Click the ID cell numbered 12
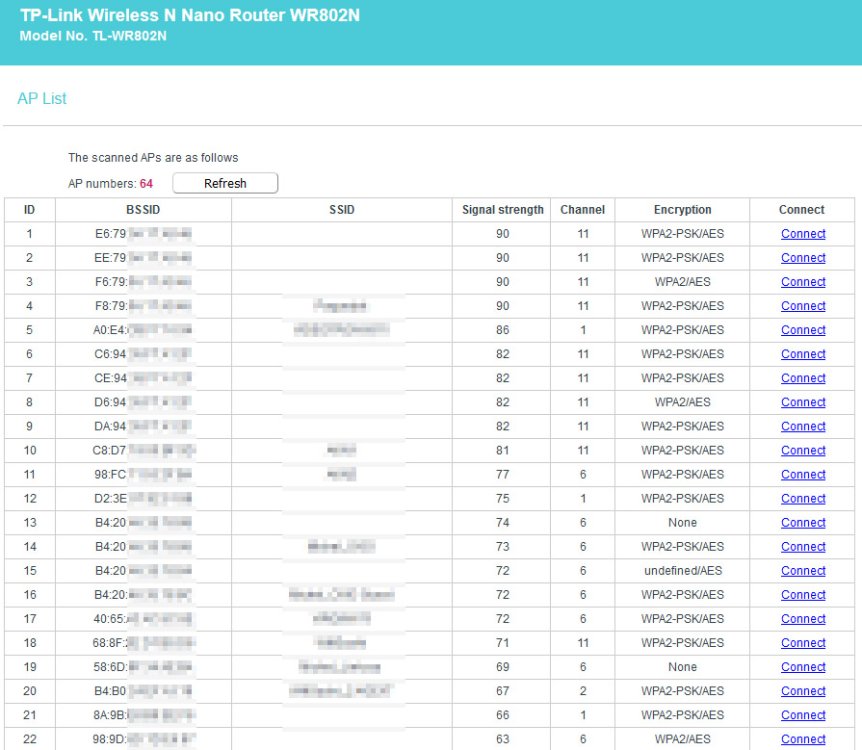862x750 pixels. click(x=30, y=499)
